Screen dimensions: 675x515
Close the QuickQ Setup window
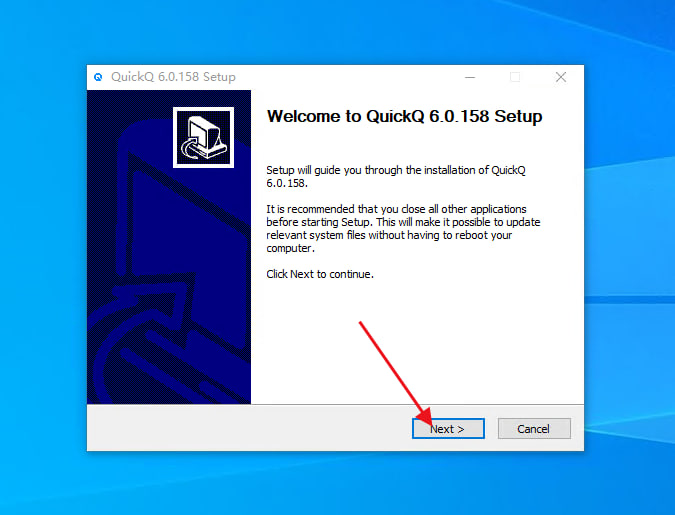coord(560,78)
